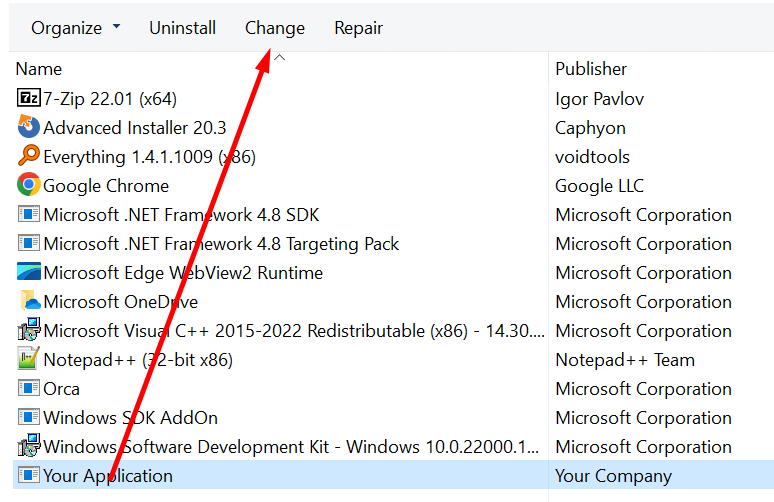The height and width of the screenshot is (502, 774).
Task: Select the Google Chrome program name
Action: click(x=106, y=186)
